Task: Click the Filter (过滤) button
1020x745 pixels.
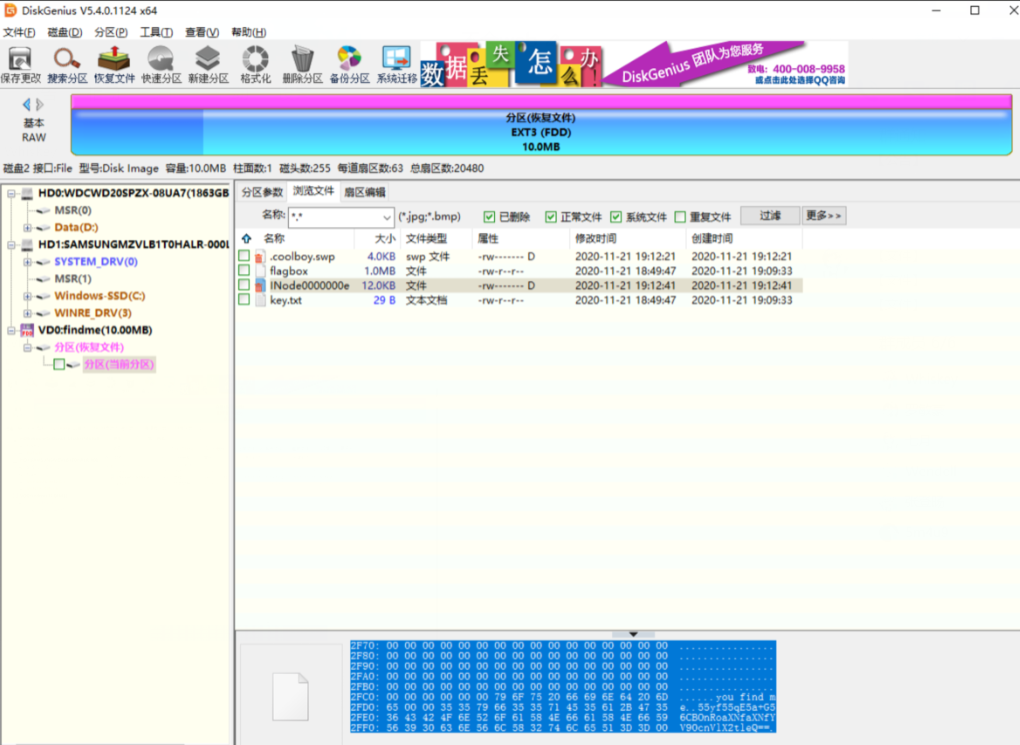Action: pyautogui.click(x=770, y=215)
